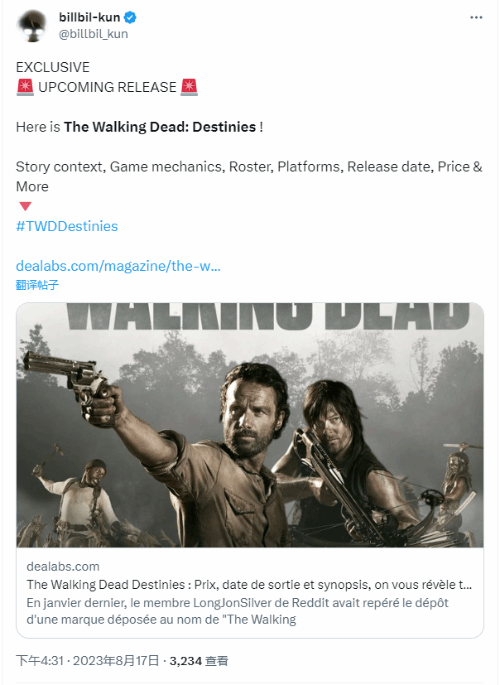Click the 3,234 查看 view count
The image size is (500, 685).
pyautogui.click(x=199, y=661)
